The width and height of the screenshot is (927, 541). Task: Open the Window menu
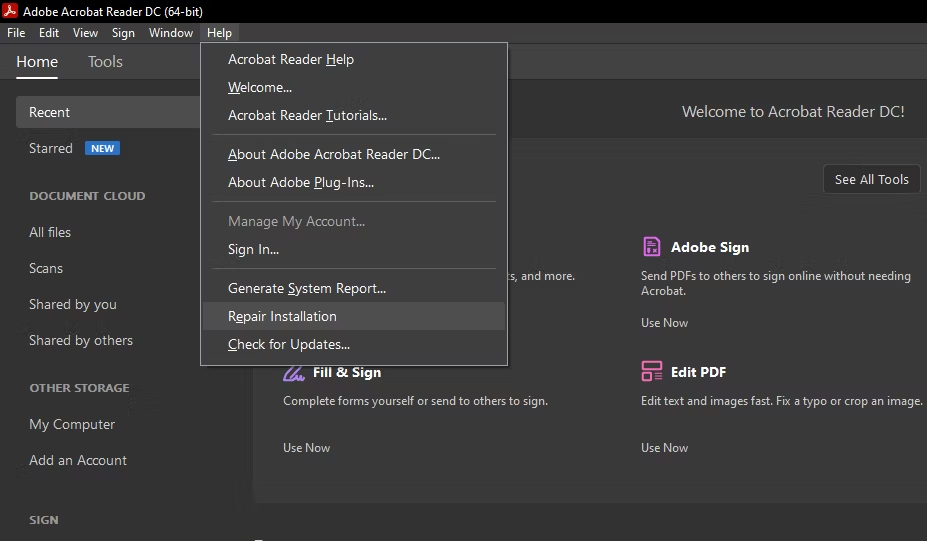coord(171,33)
